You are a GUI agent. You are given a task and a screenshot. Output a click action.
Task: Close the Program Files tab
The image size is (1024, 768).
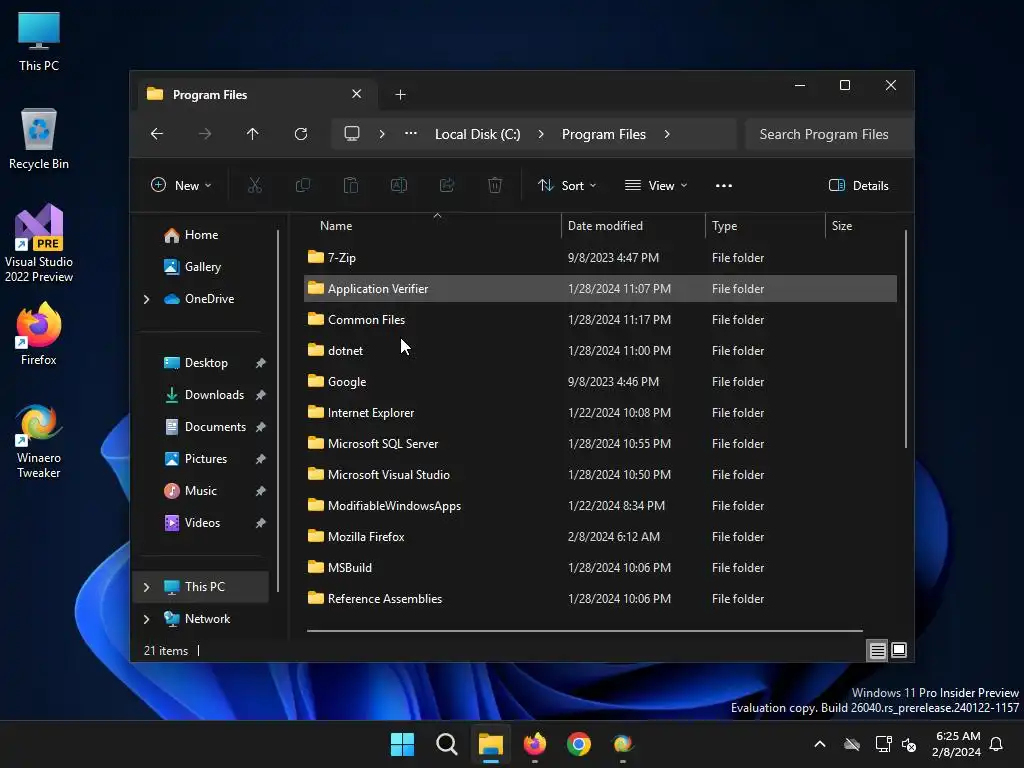click(357, 94)
